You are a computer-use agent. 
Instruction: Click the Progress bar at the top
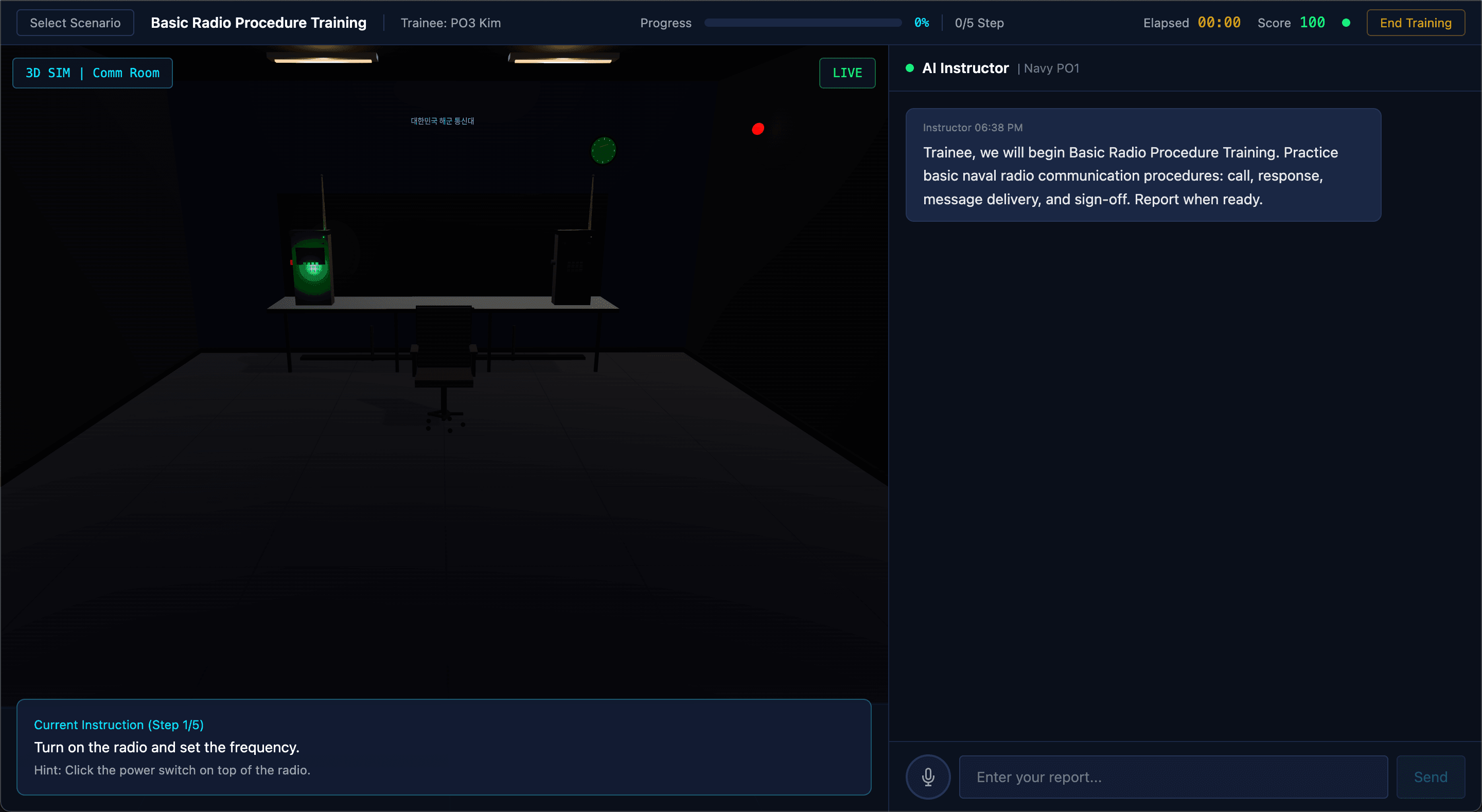[803, 23]
